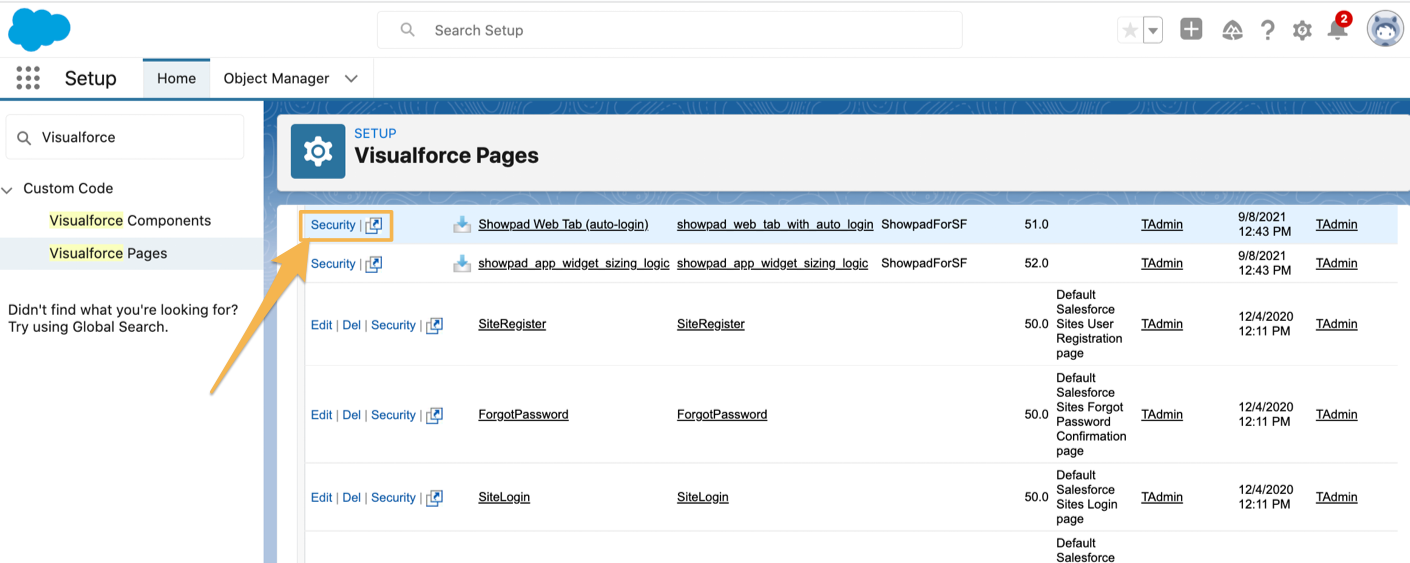This screenshot has height=563, width=1410.
Task: Click Del link for SiteLogin page
Action: click(x=351, y=497)
